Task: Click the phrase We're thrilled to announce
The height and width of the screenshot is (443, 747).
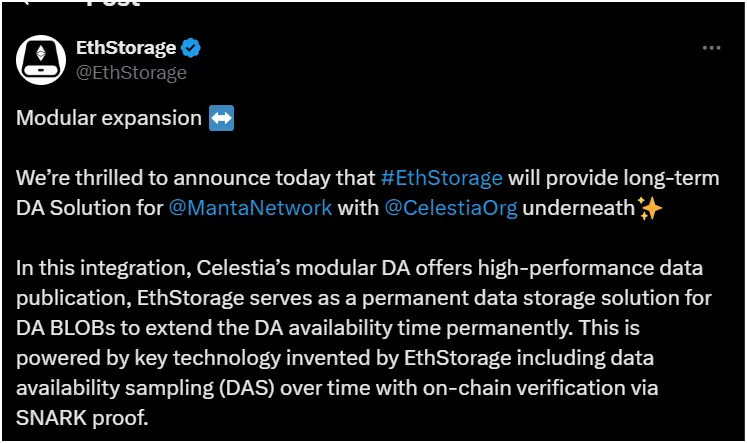Action: (143, 178)
